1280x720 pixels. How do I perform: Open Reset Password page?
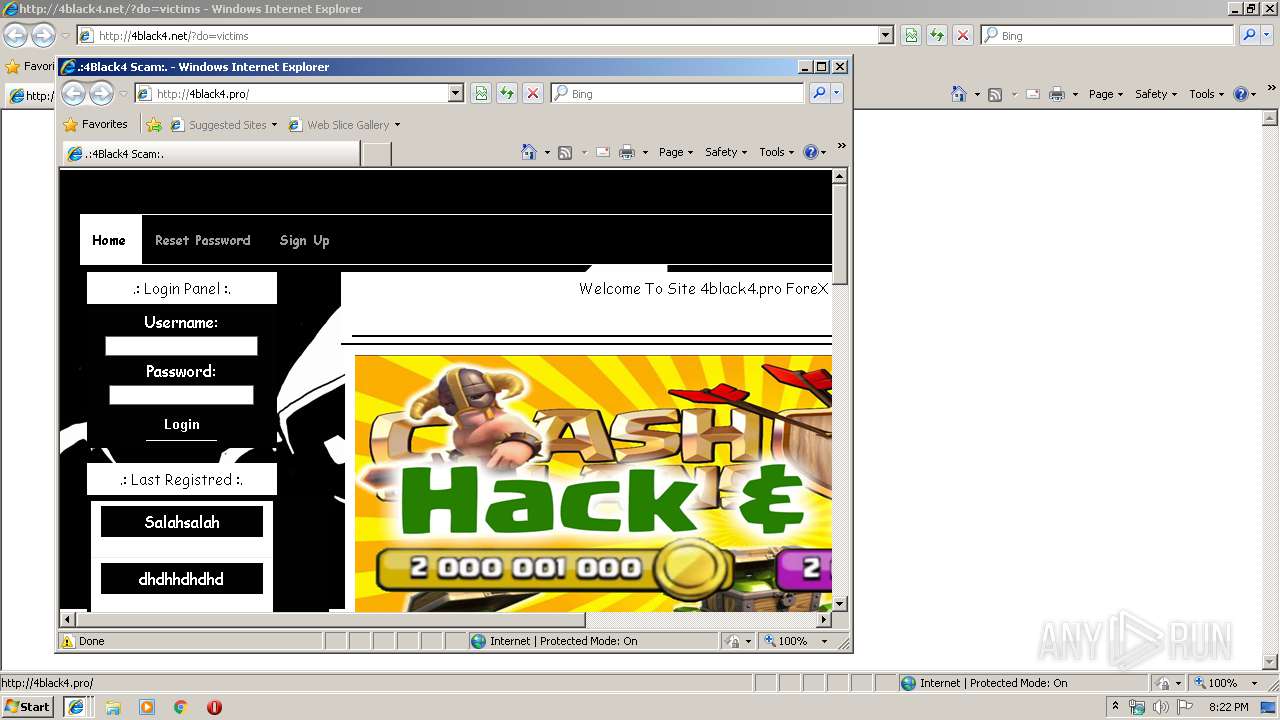(203, 240)
